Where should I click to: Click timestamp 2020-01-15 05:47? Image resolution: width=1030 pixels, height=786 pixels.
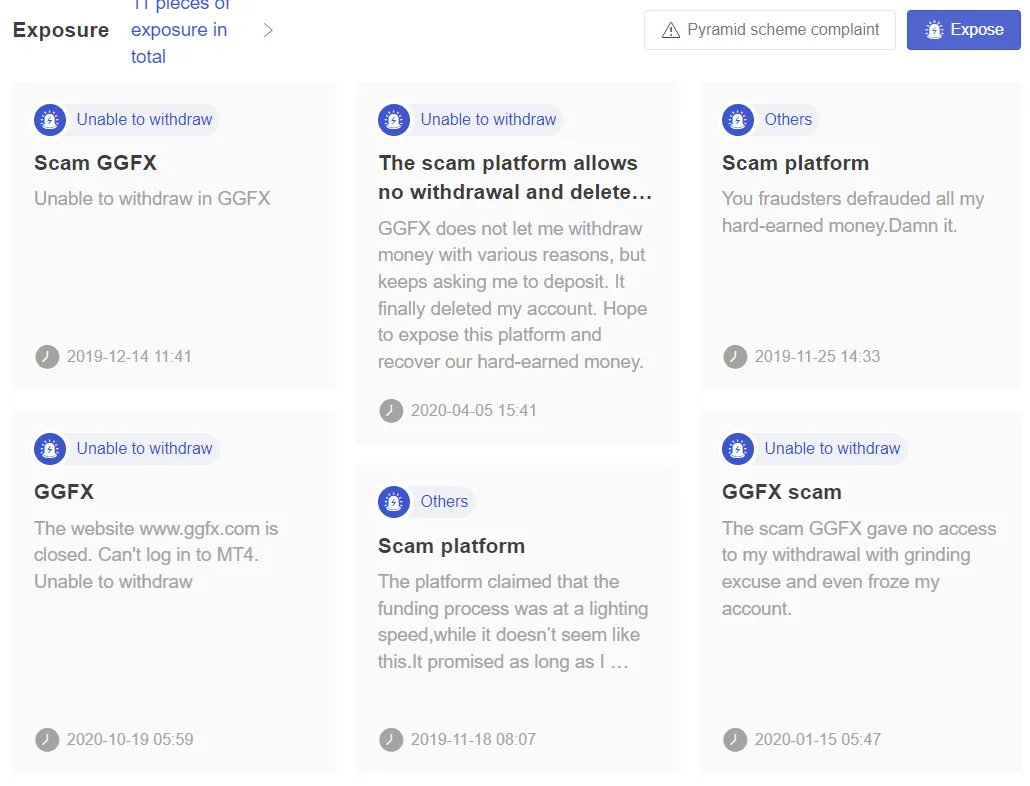pos(817,739)
